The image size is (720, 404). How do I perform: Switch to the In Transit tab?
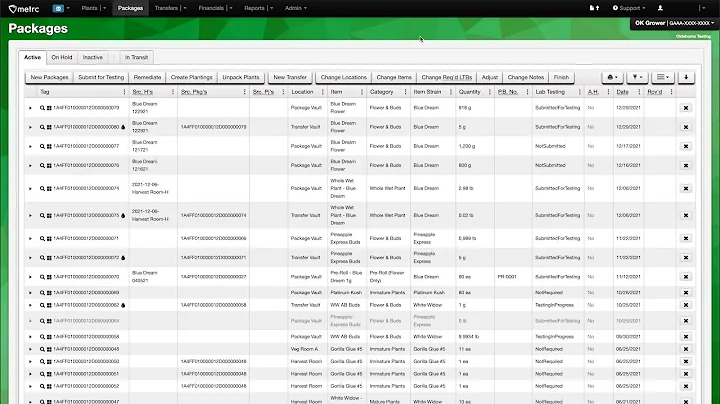(136, 57)
